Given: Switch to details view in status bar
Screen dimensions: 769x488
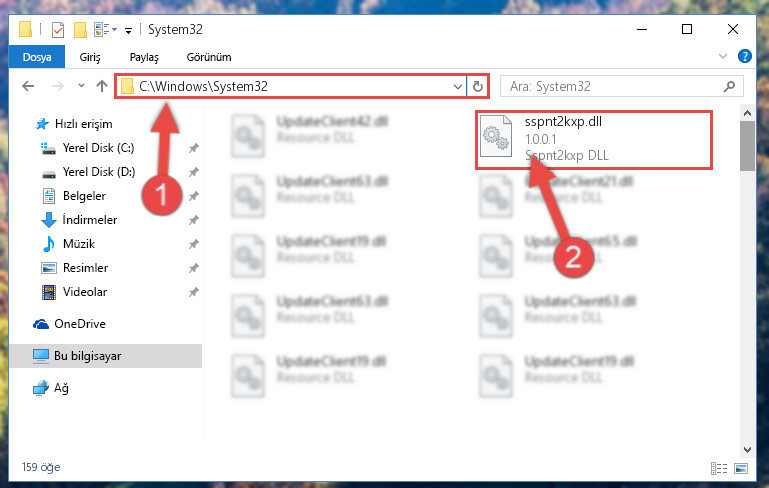Looking at the screenshot, I should (718, 468).
